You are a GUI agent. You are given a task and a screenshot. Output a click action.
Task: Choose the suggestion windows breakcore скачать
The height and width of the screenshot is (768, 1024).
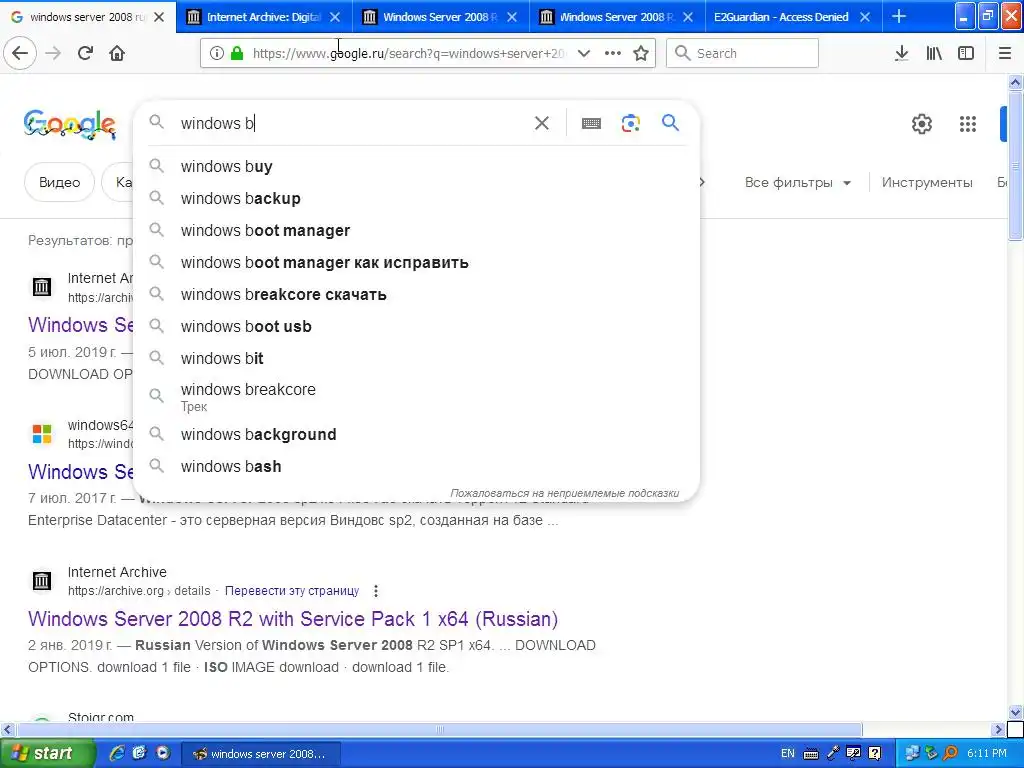pos(416,295)
